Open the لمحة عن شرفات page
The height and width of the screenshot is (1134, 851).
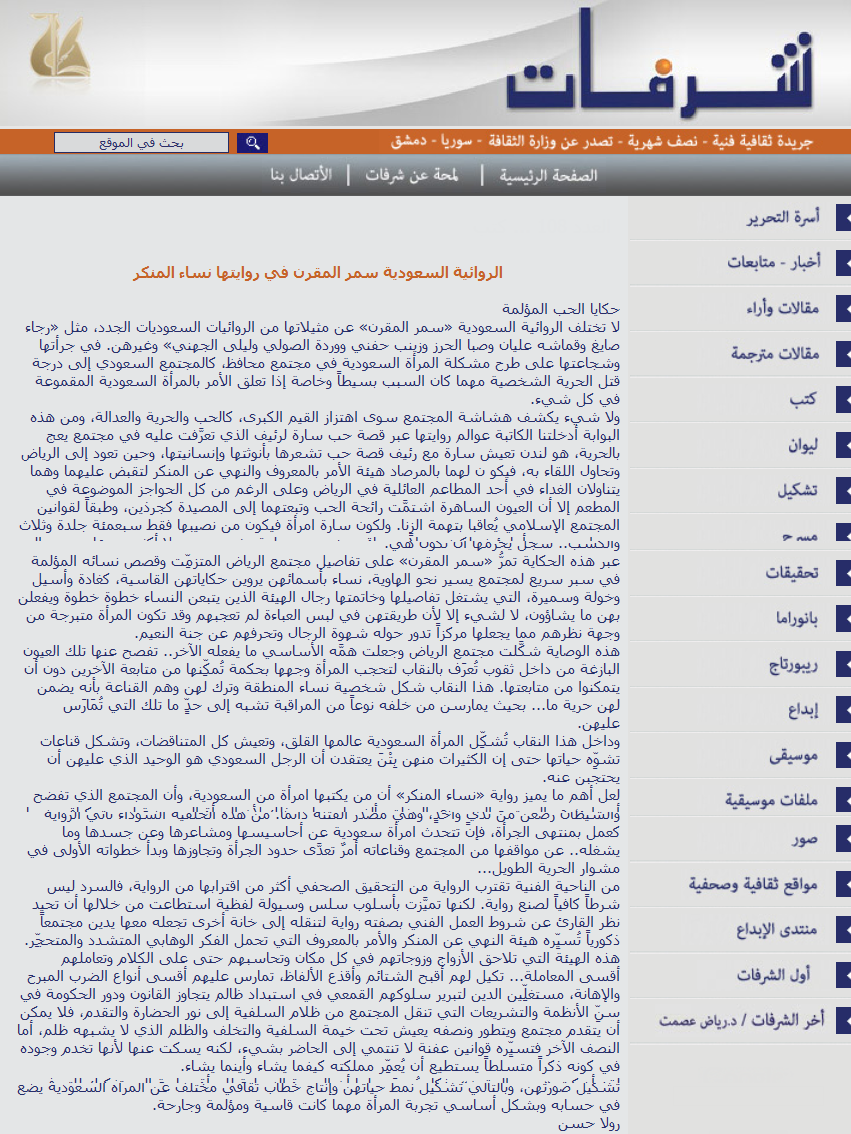pyautogui.click(x=411, y=176)
